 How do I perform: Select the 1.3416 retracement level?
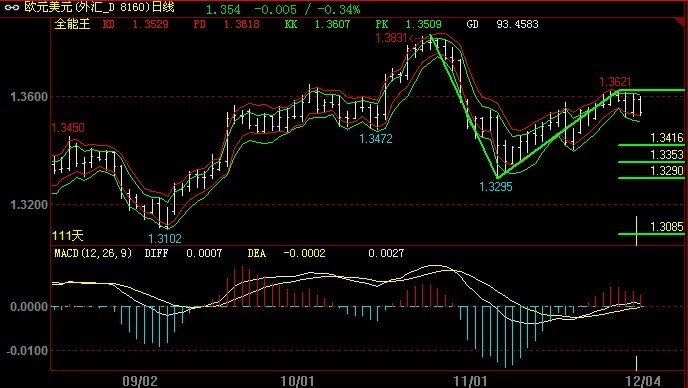(666, 138)
